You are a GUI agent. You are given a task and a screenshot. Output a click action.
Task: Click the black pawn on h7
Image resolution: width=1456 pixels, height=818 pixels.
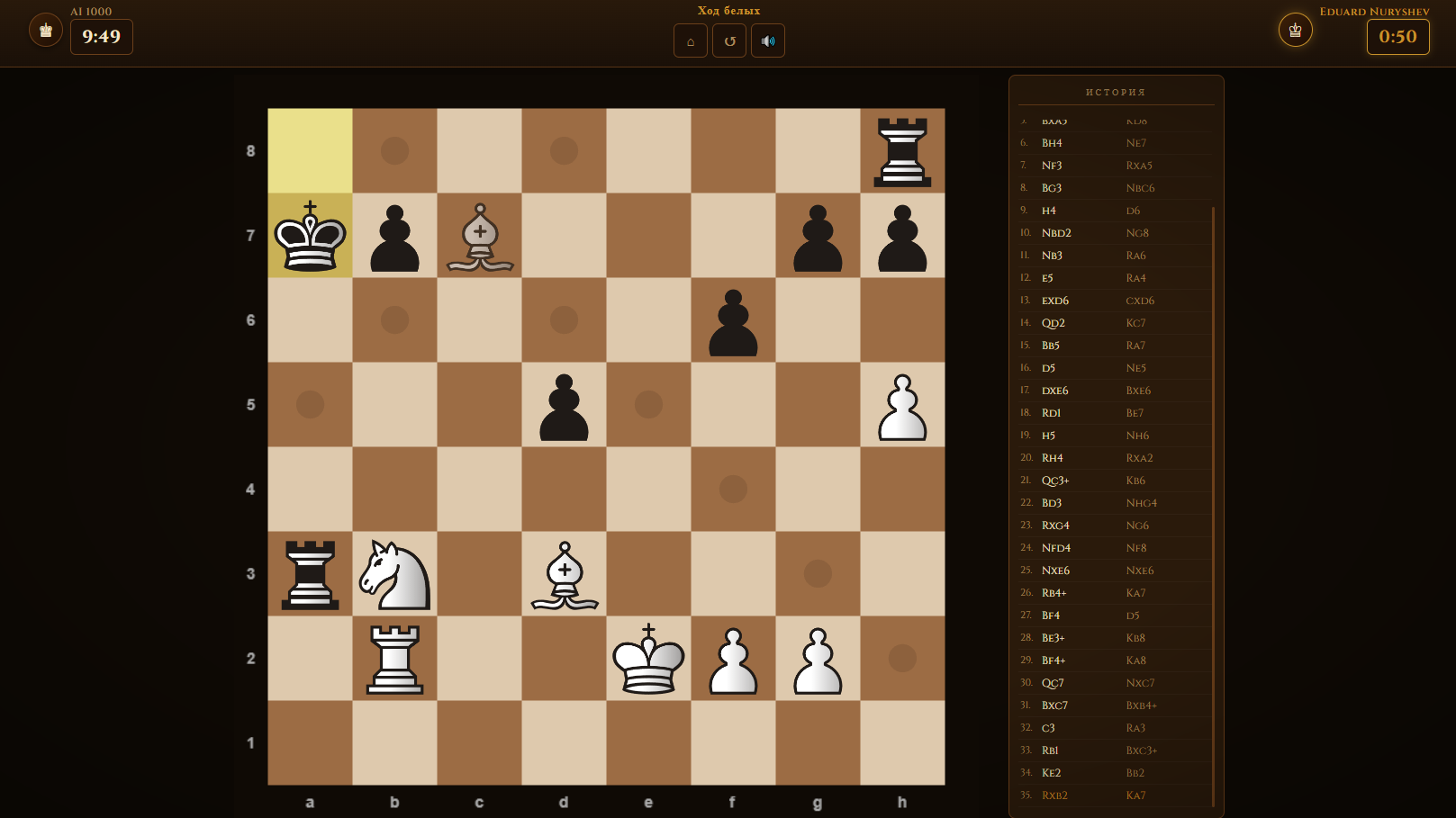[x=903, y=238]
